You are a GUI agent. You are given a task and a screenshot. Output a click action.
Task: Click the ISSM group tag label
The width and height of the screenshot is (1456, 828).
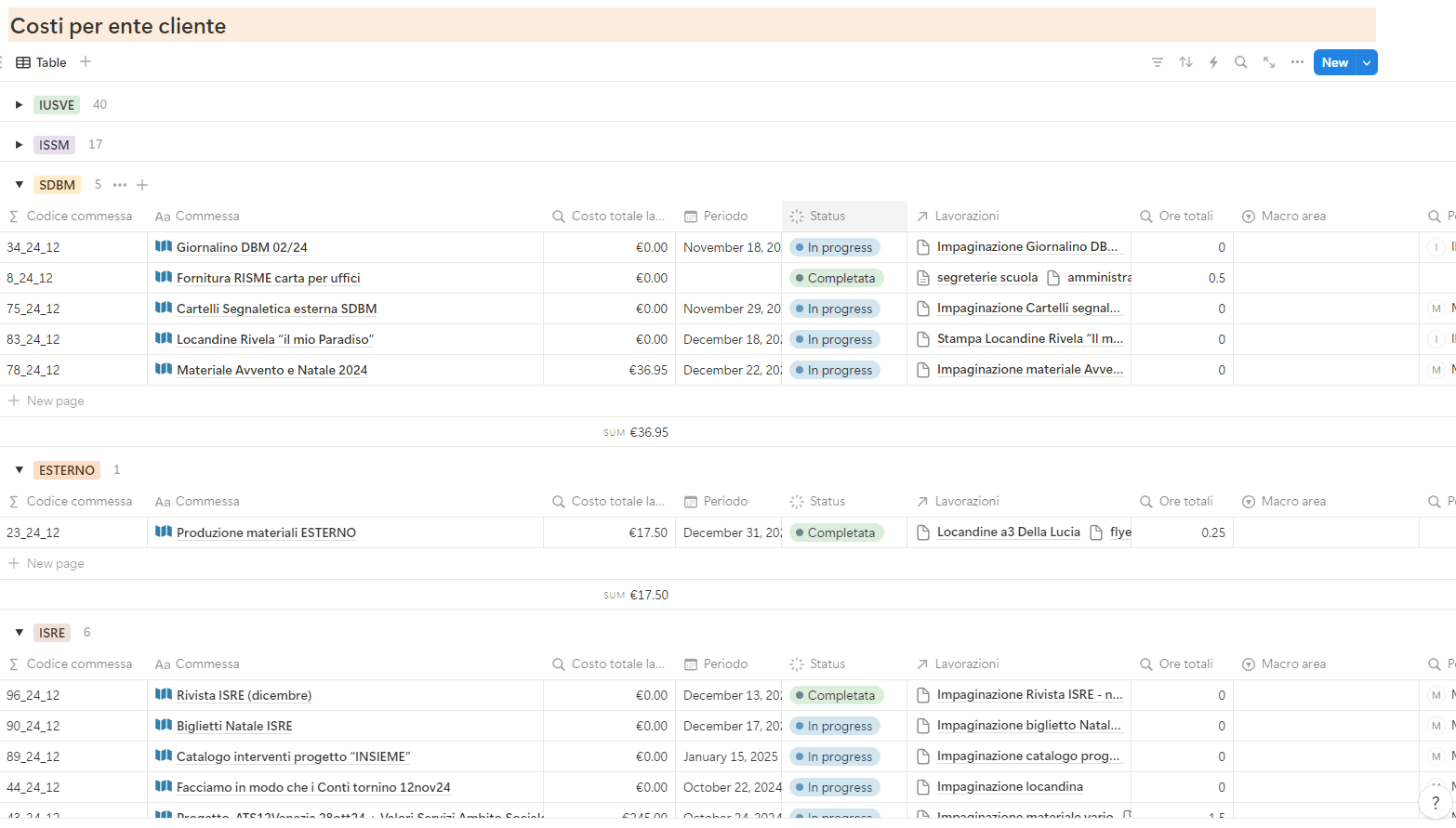(54, 145)
